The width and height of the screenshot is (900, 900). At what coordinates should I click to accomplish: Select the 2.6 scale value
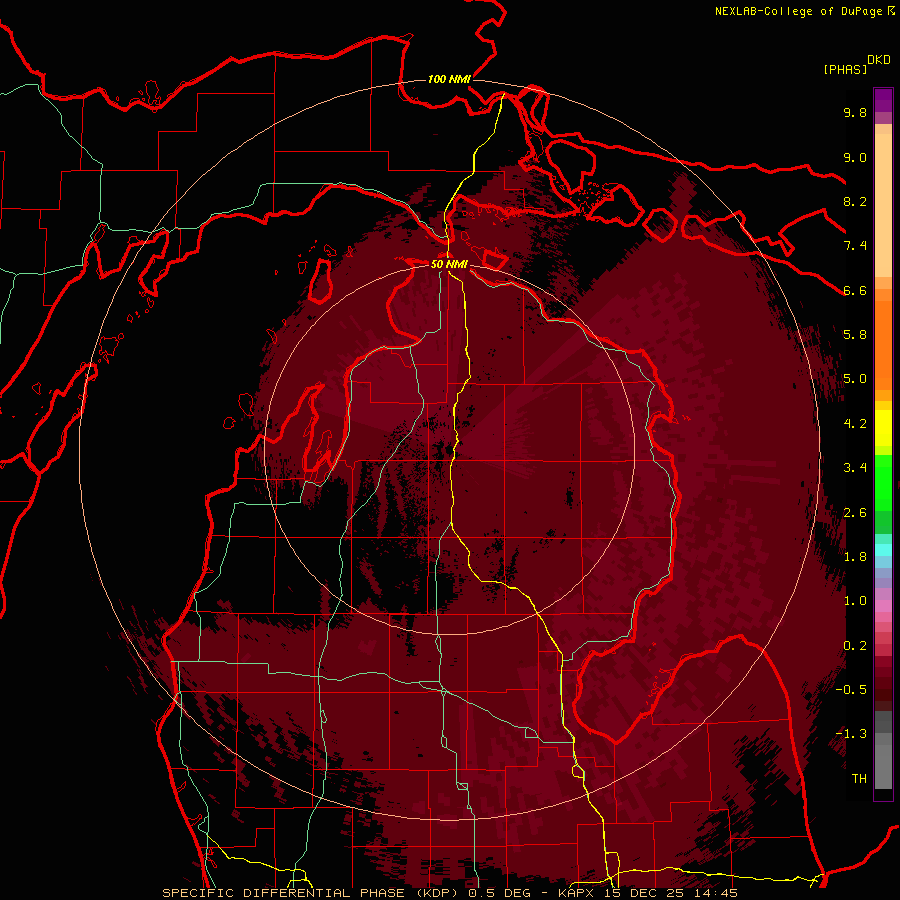pyautogui.click(x=855, y=513)
